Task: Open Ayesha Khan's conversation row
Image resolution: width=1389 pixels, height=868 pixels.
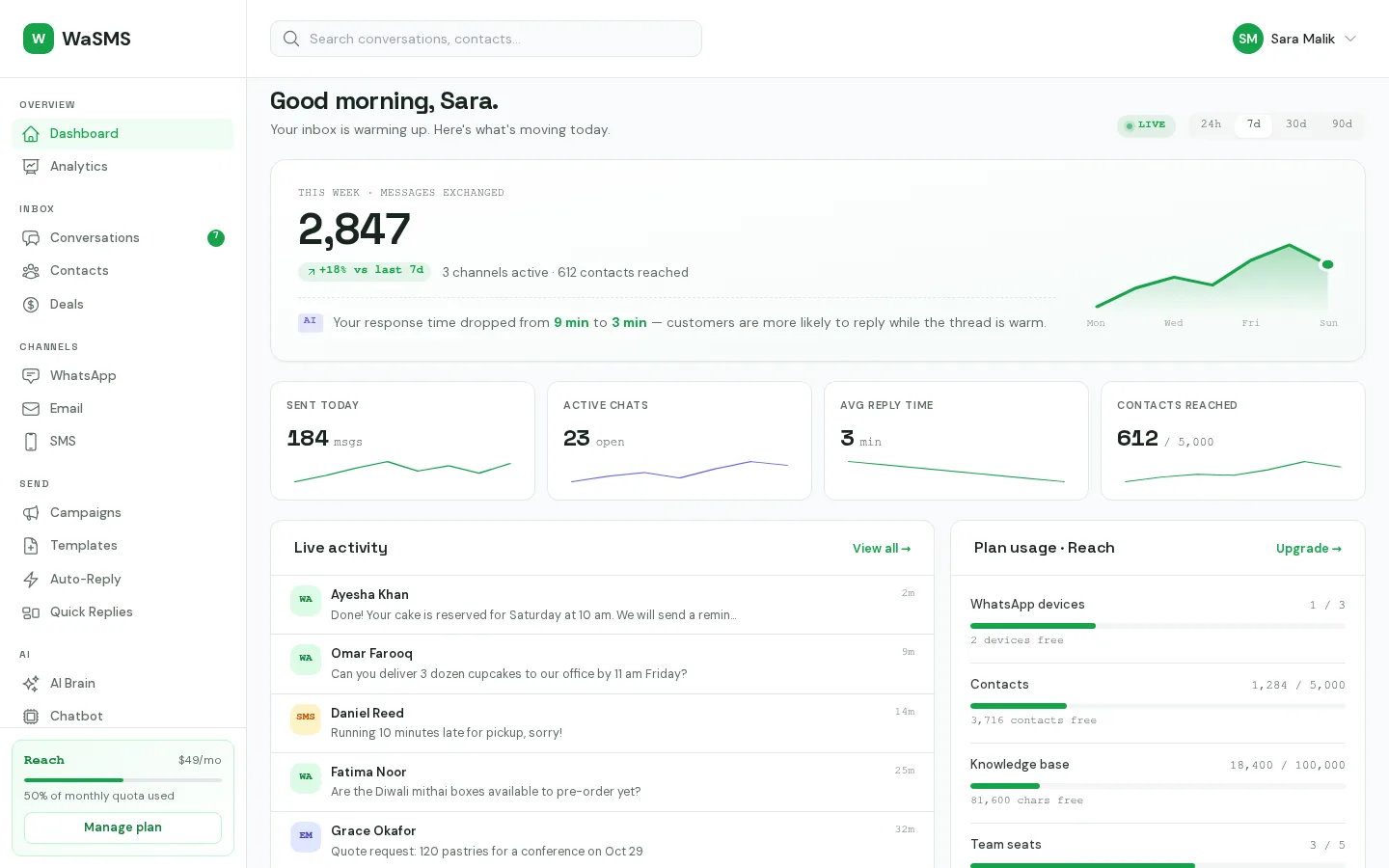Action: [602, 605]
